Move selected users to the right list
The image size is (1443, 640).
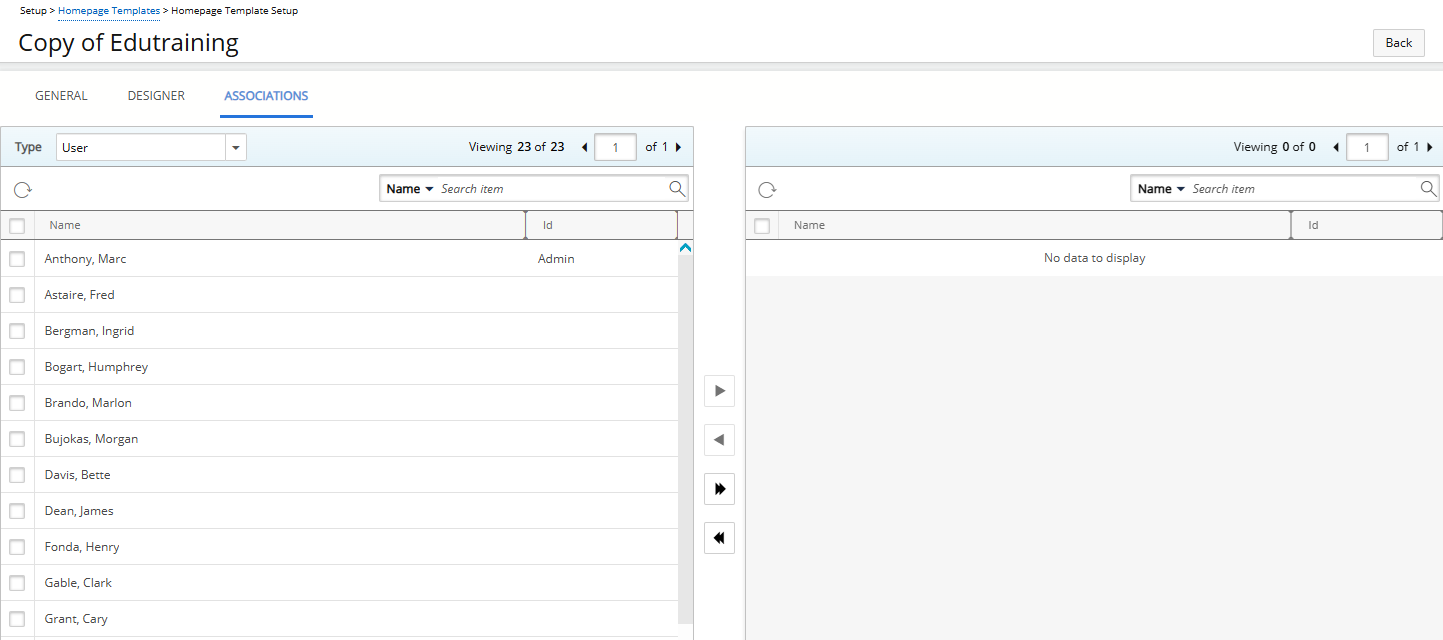[x=719, y=391]
